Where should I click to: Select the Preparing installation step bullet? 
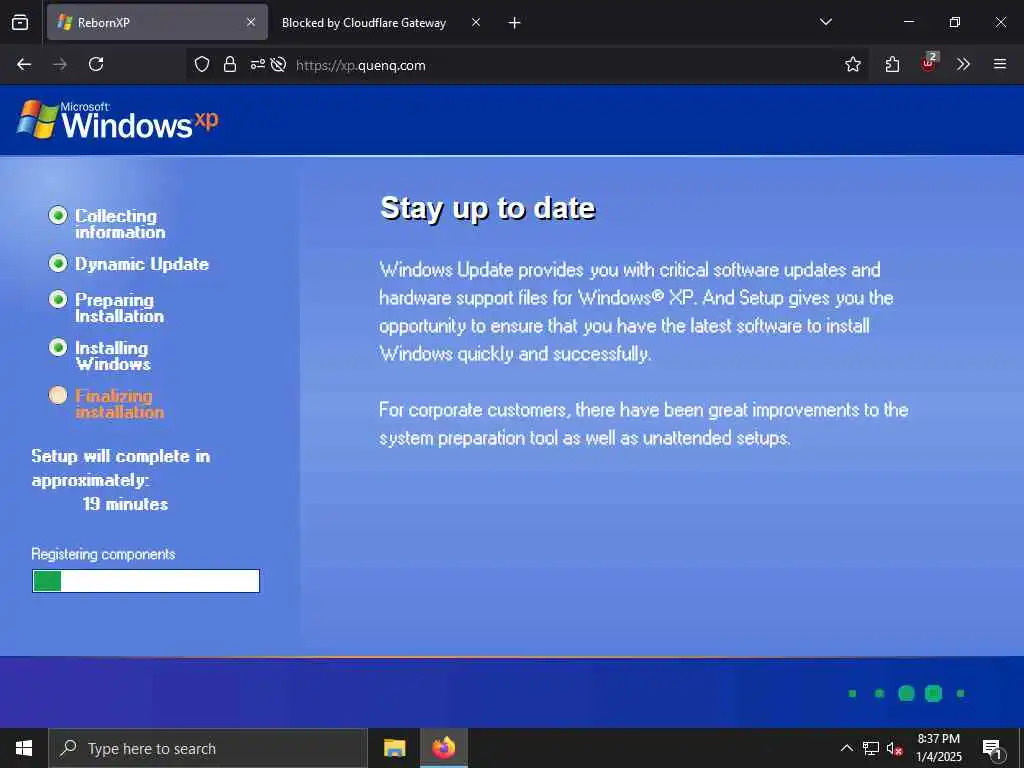click(58, 299)
